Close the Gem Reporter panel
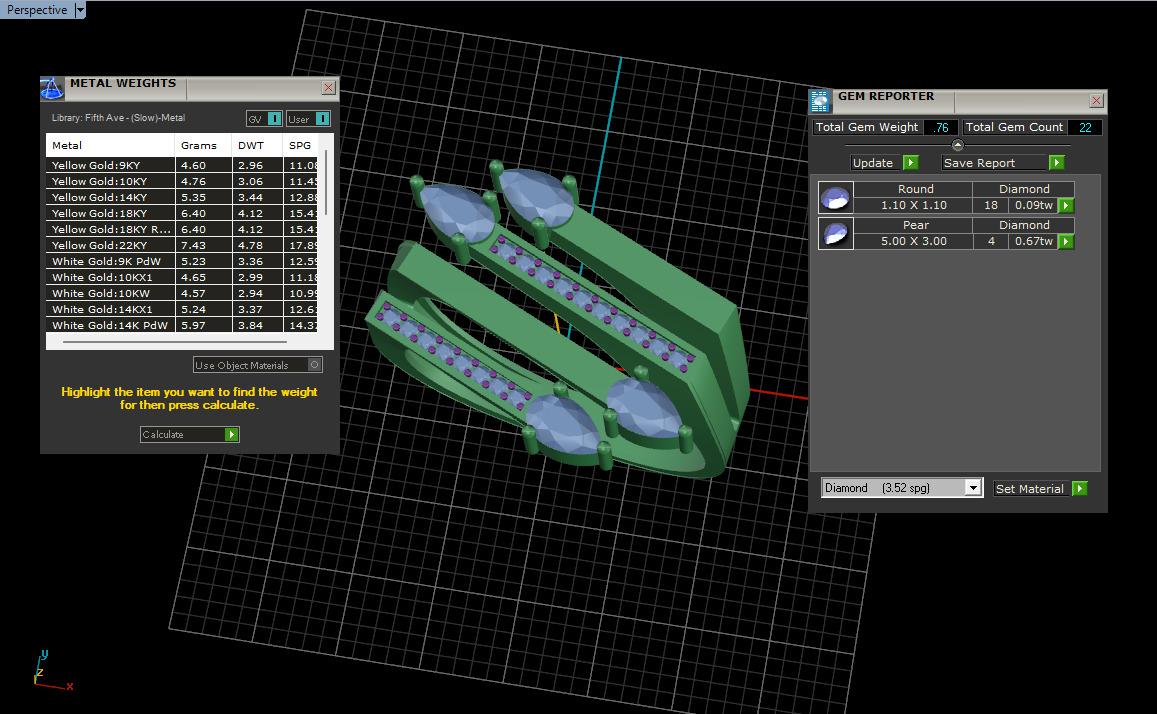The height and width of the screenshot is (714, 1157). 1096,101
